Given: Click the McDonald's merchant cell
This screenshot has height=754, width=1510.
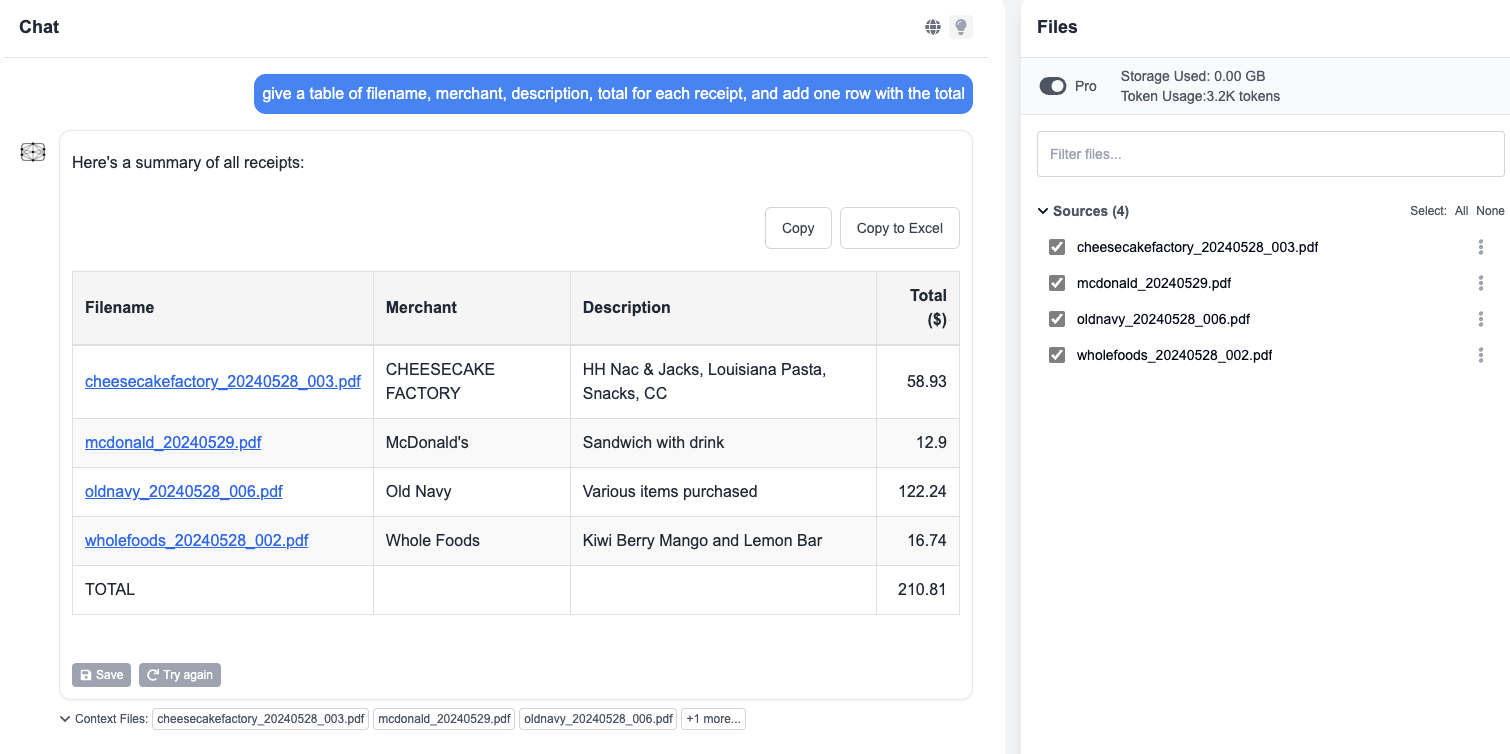Looking at the screenshot, I should pyautogui.click(x=472, y=442).
